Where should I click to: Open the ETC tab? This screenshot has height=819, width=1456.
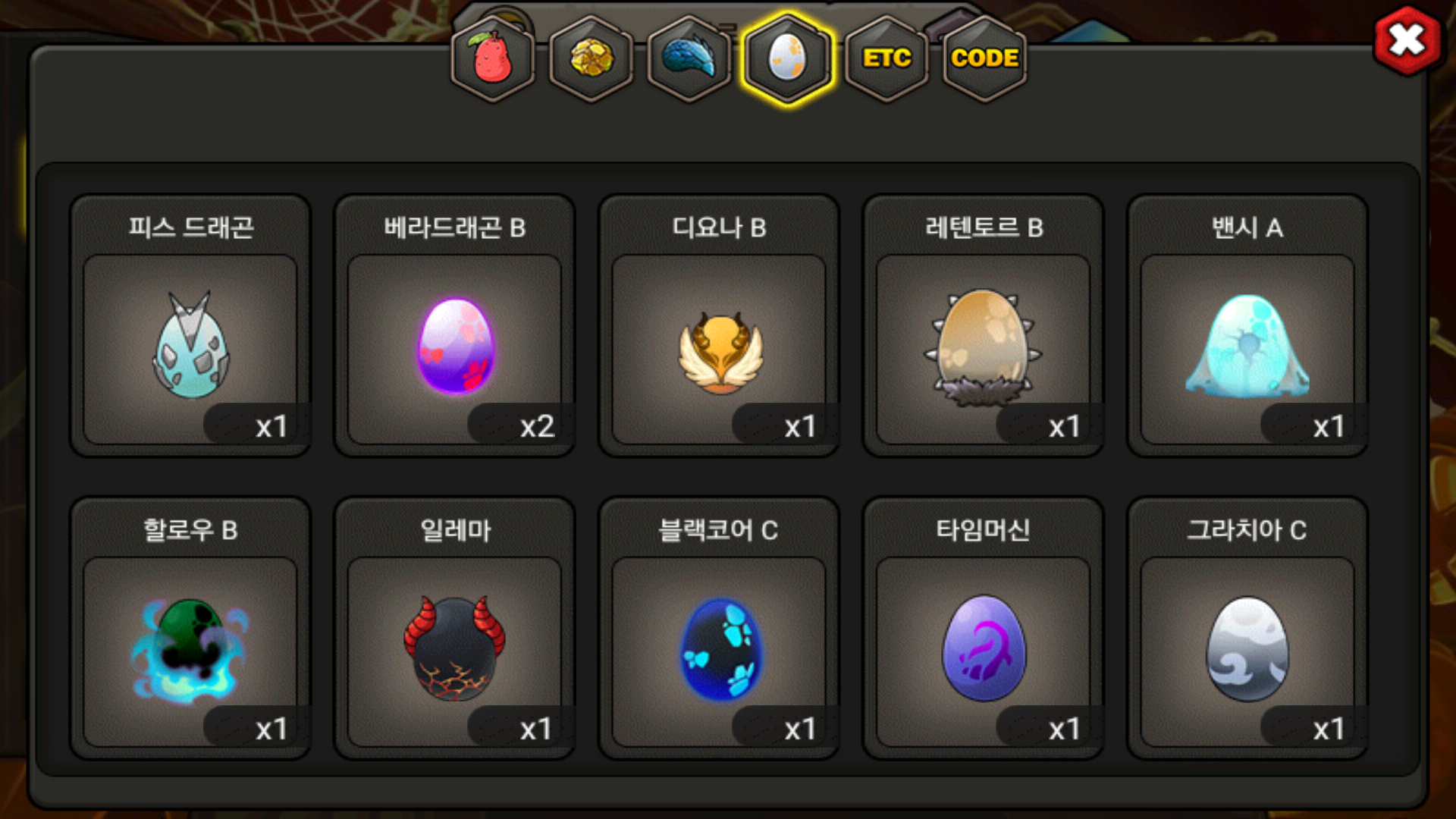(x=886, y=58)
